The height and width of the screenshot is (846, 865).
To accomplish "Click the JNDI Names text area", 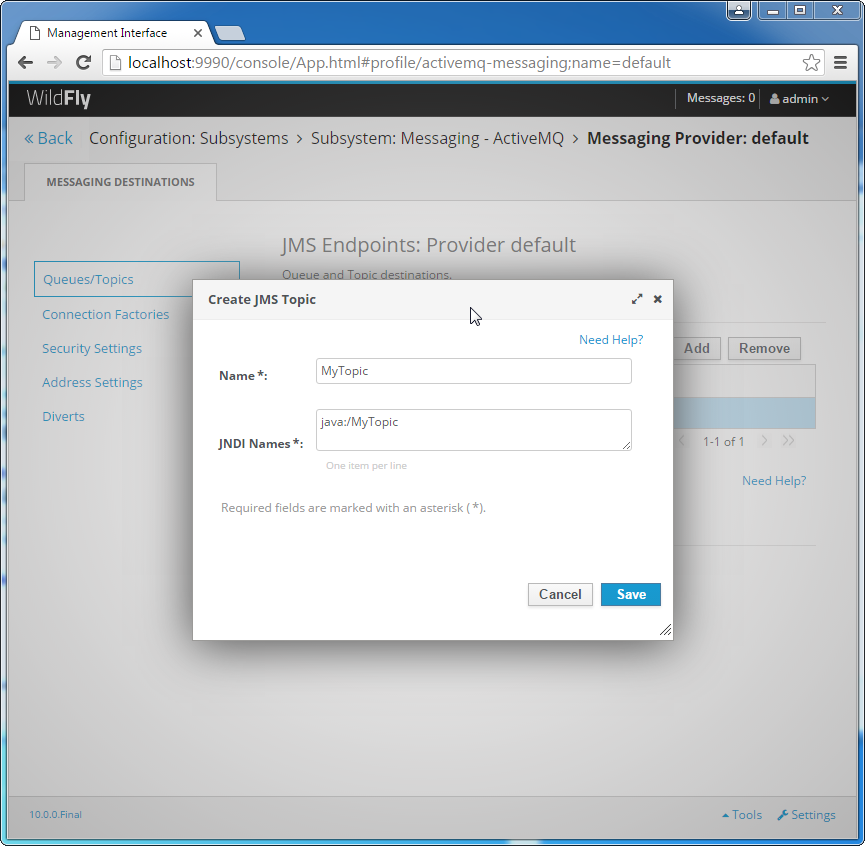I will (473, 430).
